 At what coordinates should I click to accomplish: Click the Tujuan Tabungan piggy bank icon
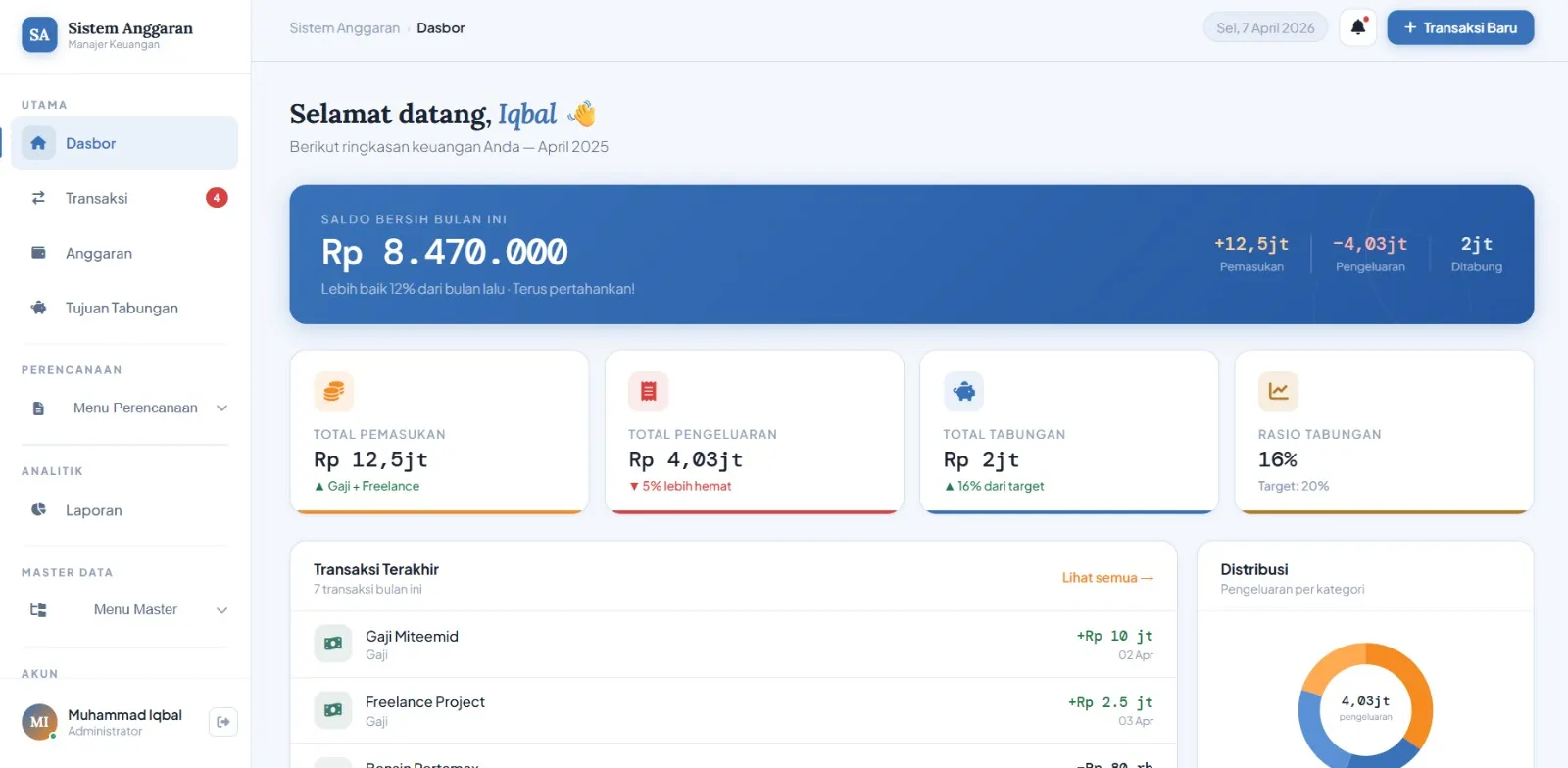38,308
